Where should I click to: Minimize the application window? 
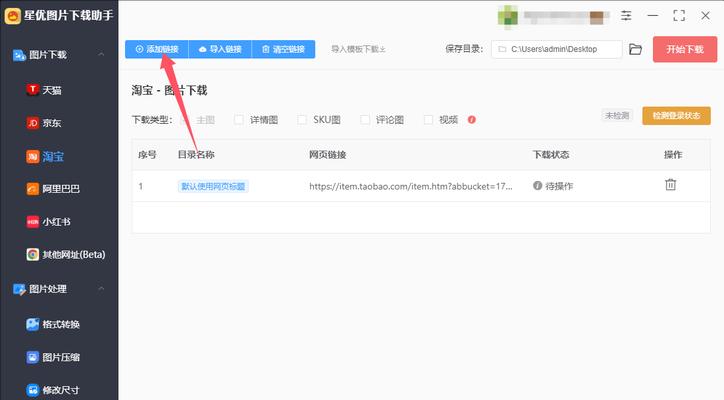point(652,16)
